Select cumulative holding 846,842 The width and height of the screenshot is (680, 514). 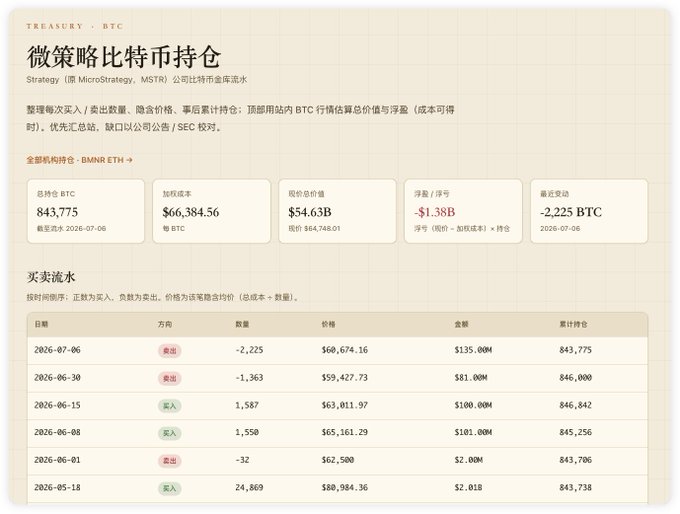575,406
